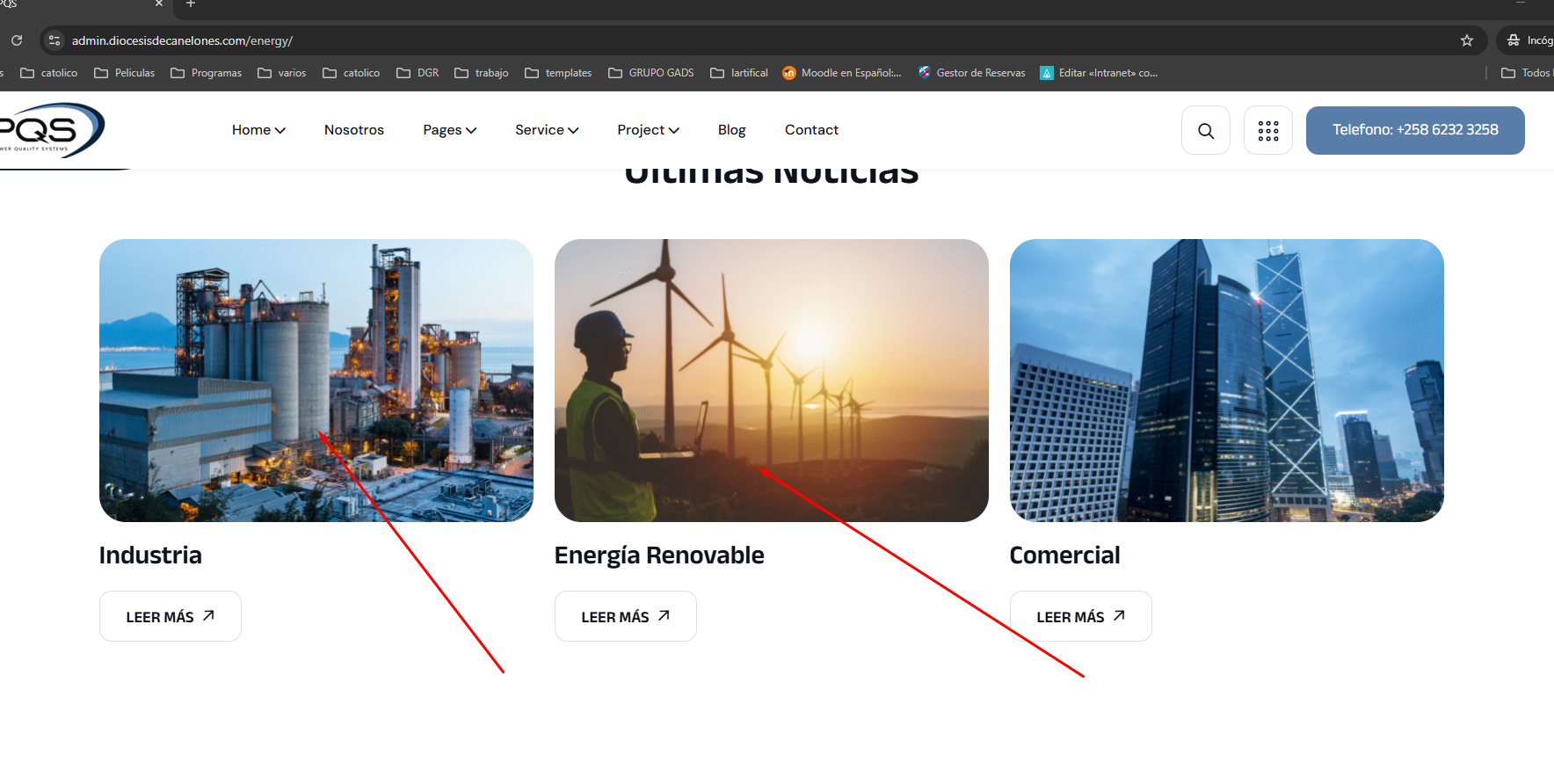
Task: Expand the Home menu dropdown
Action: [258, 130]
